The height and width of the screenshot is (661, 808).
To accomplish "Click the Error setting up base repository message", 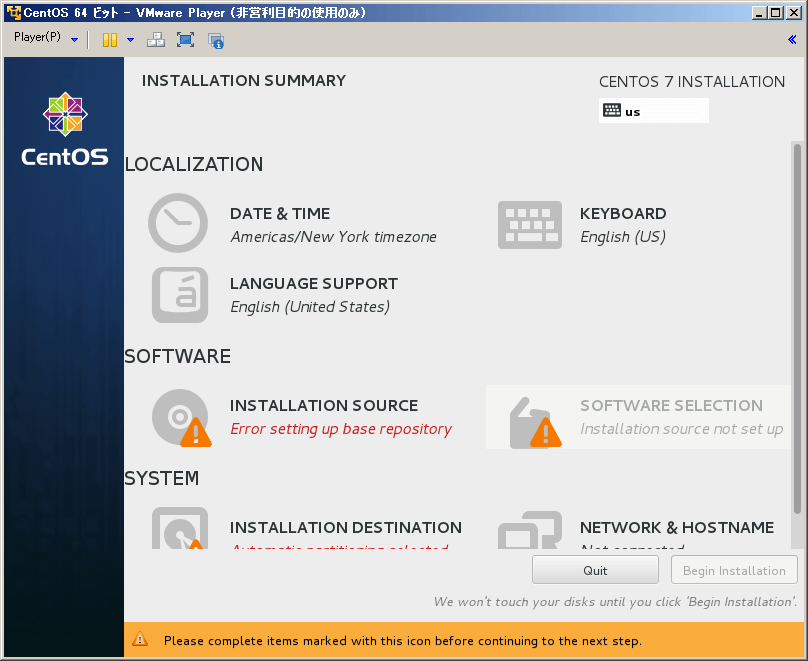I will (x=341, y=429).
